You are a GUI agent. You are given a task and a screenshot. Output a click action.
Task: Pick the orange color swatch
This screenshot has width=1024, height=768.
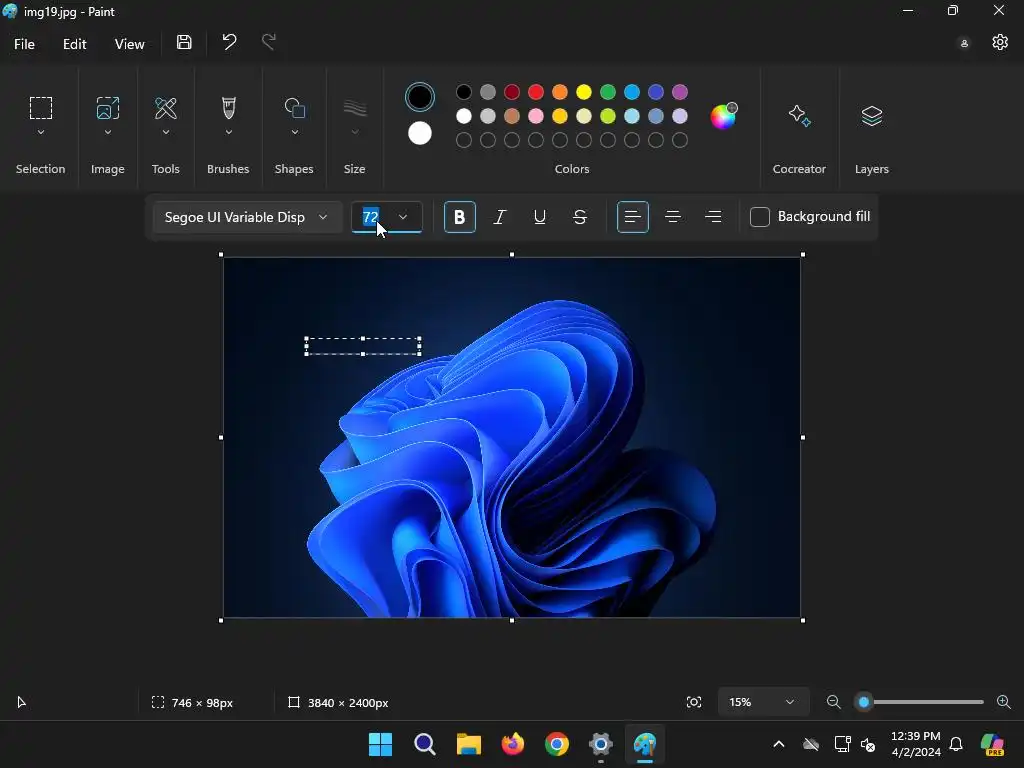coord(560,92)
